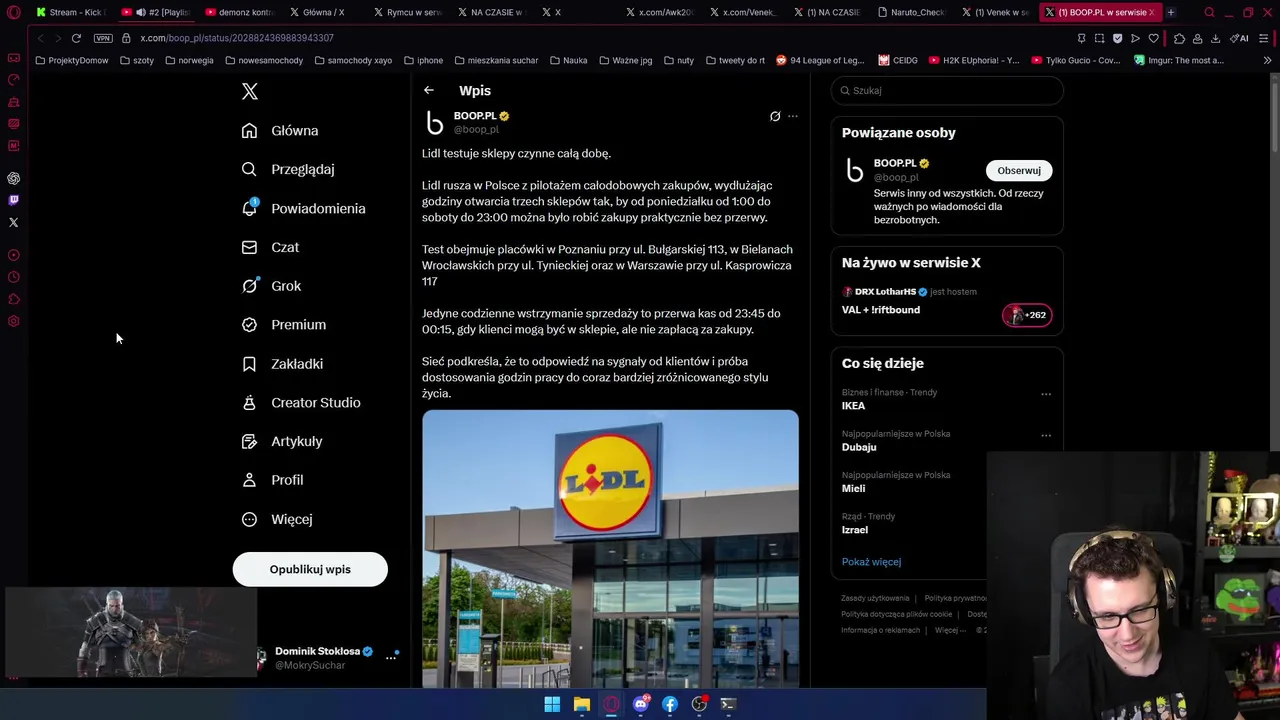
Task: Open Opera menu logo button
Action: tap(14, 12)
